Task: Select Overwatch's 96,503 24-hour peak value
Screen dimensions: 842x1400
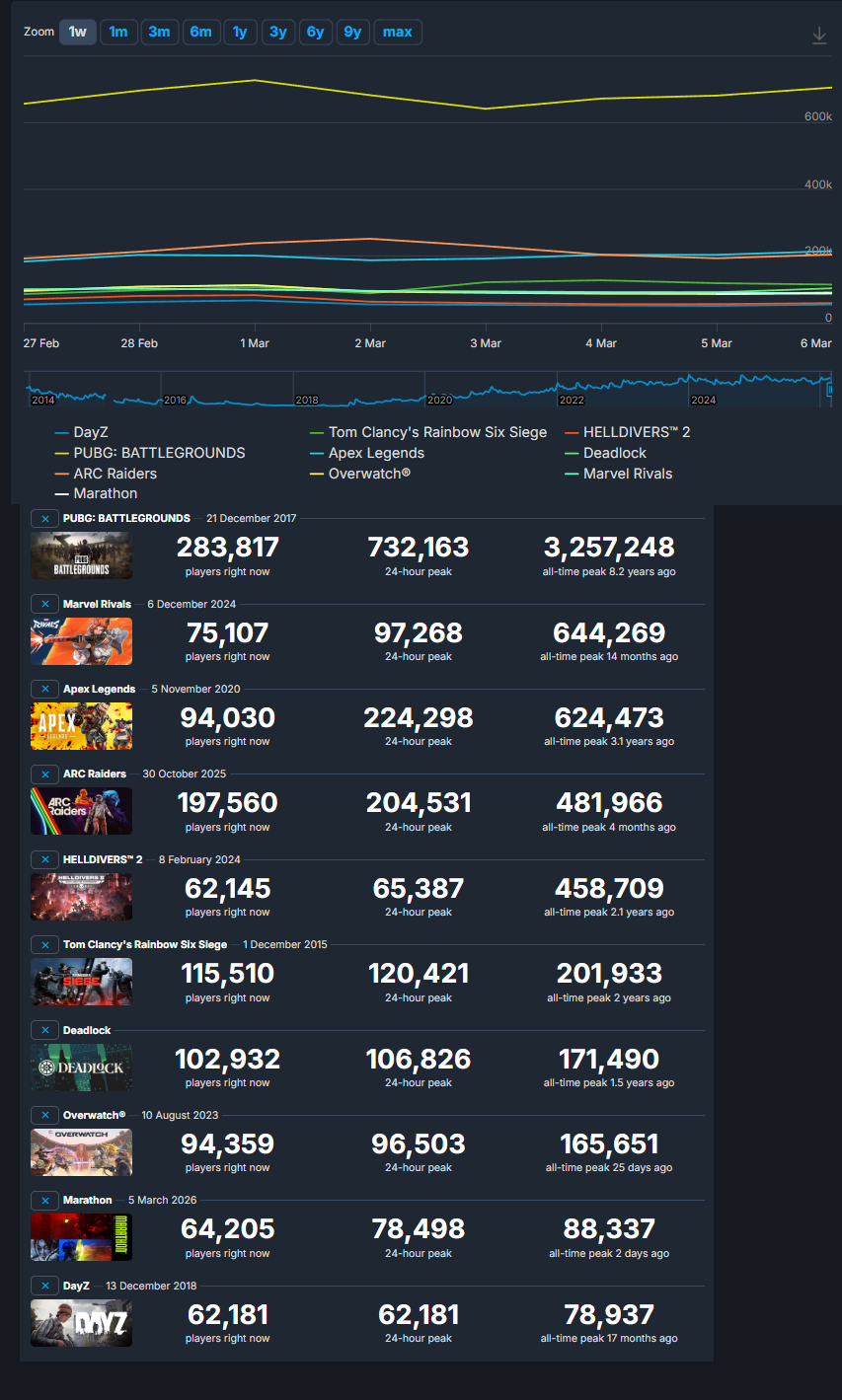Action: tap(419, 1144)
